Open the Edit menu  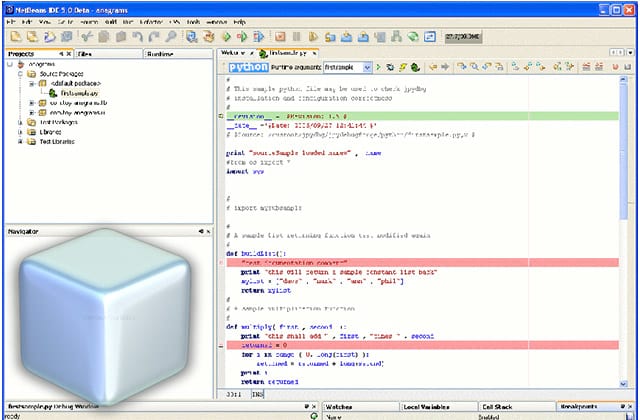click(27, 22)
